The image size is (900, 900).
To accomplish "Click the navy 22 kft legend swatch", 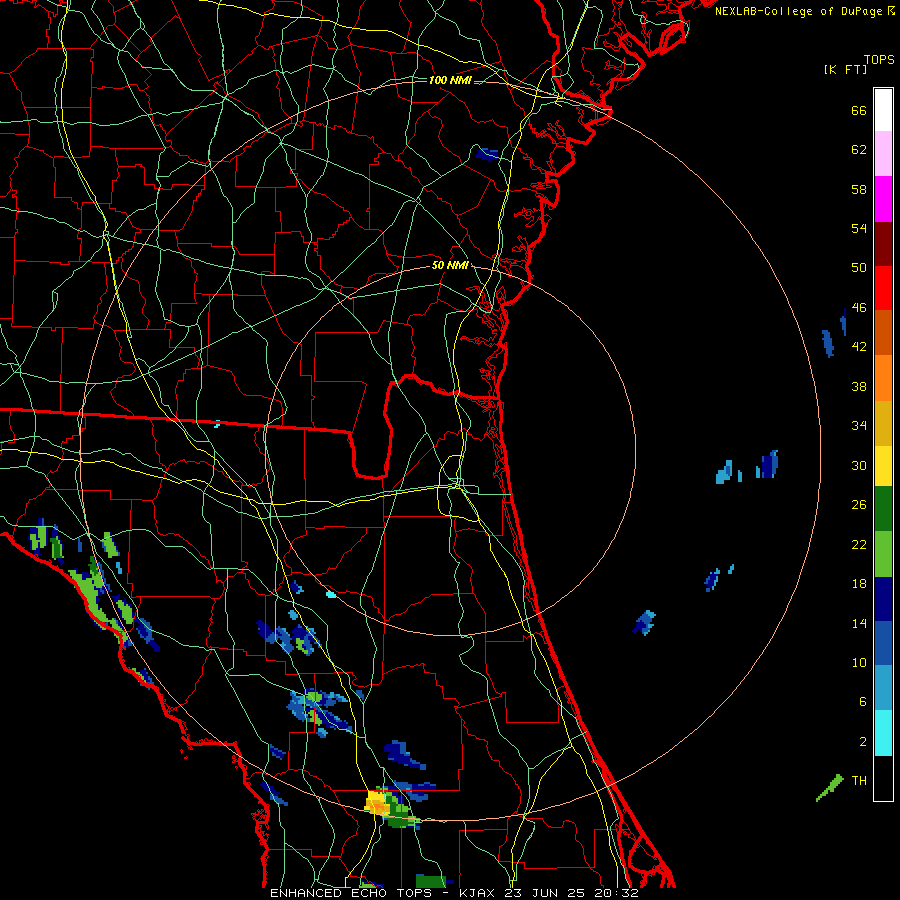I will pos(883,599).
